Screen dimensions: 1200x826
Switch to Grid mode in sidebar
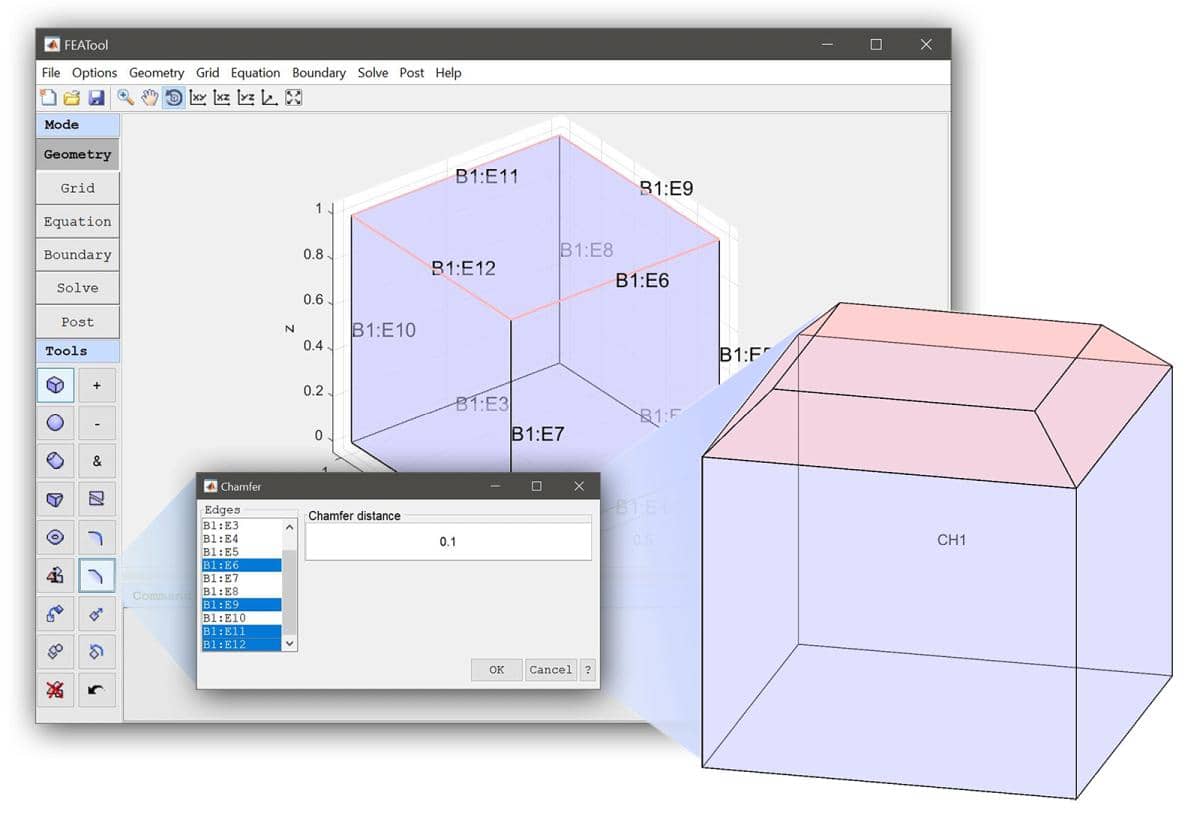click(77, 188)
